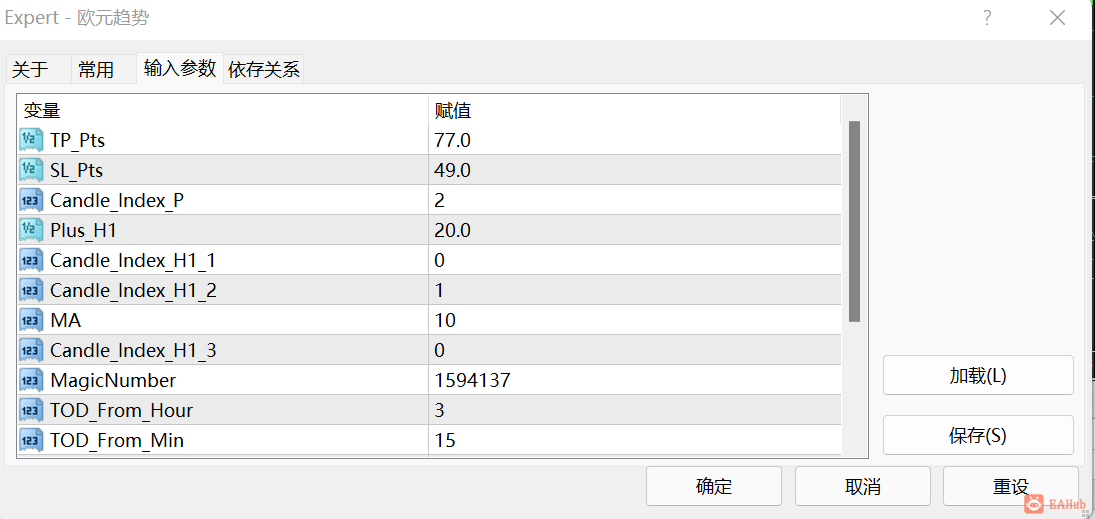Screen dimensions: 1095x519
Task: Click the Candle_Index_P integer icon
Action: 31,200
